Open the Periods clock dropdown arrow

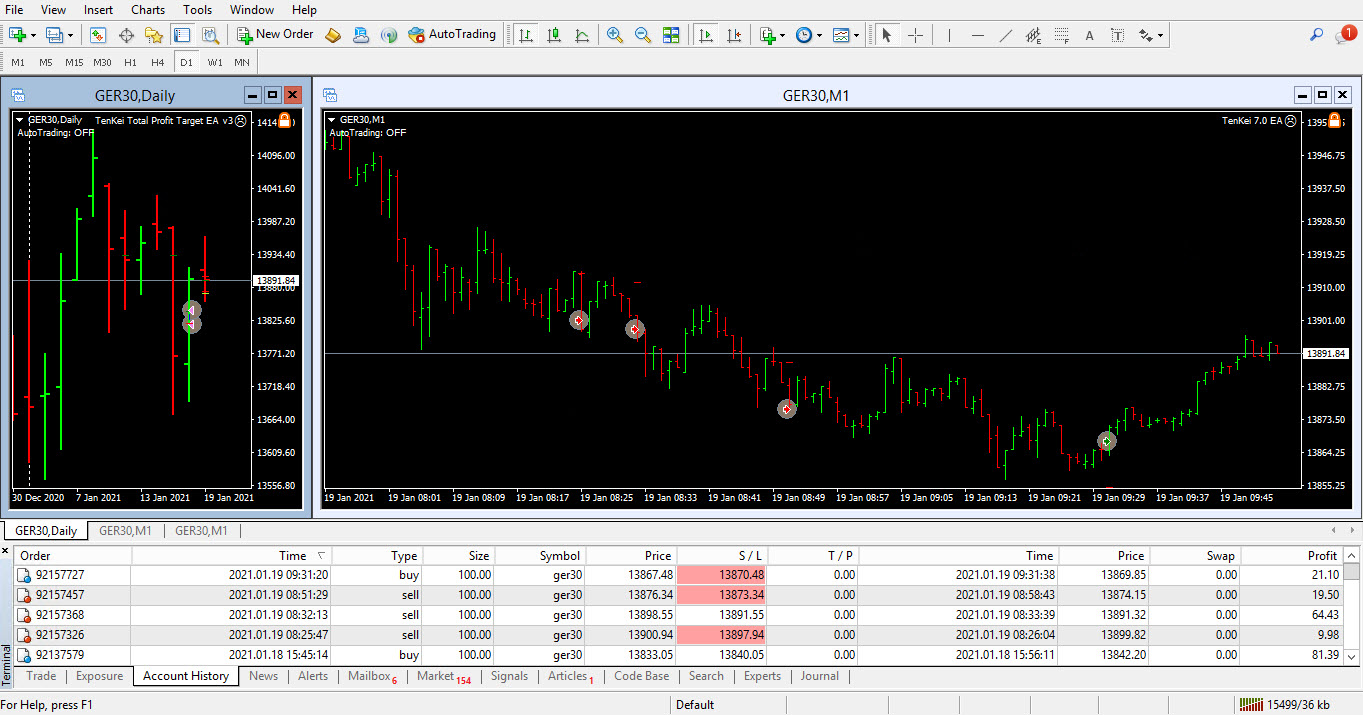[x=819, y=35]
